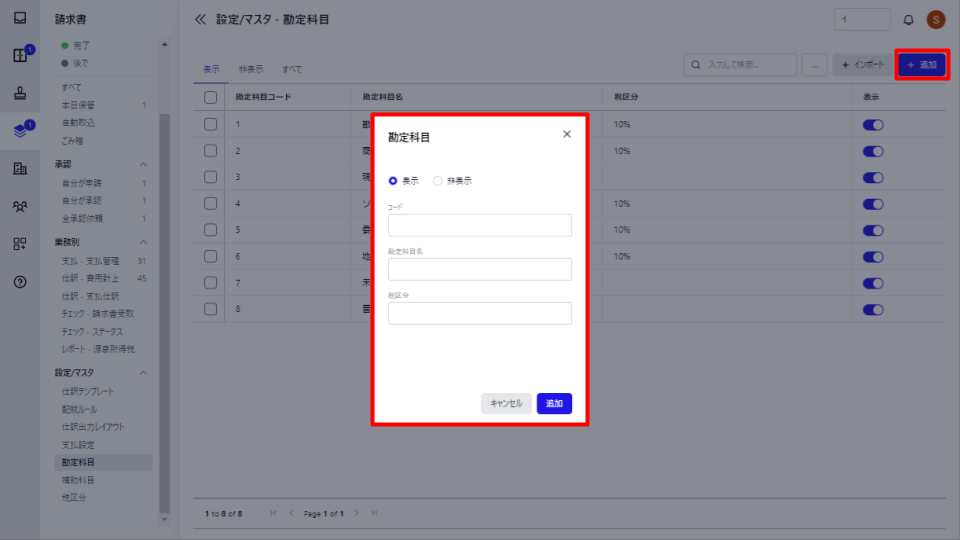Click the 勘定科目名 input field
Viewport: 960px width, 540px height.
pyautogui.click(x=480, y=269)
